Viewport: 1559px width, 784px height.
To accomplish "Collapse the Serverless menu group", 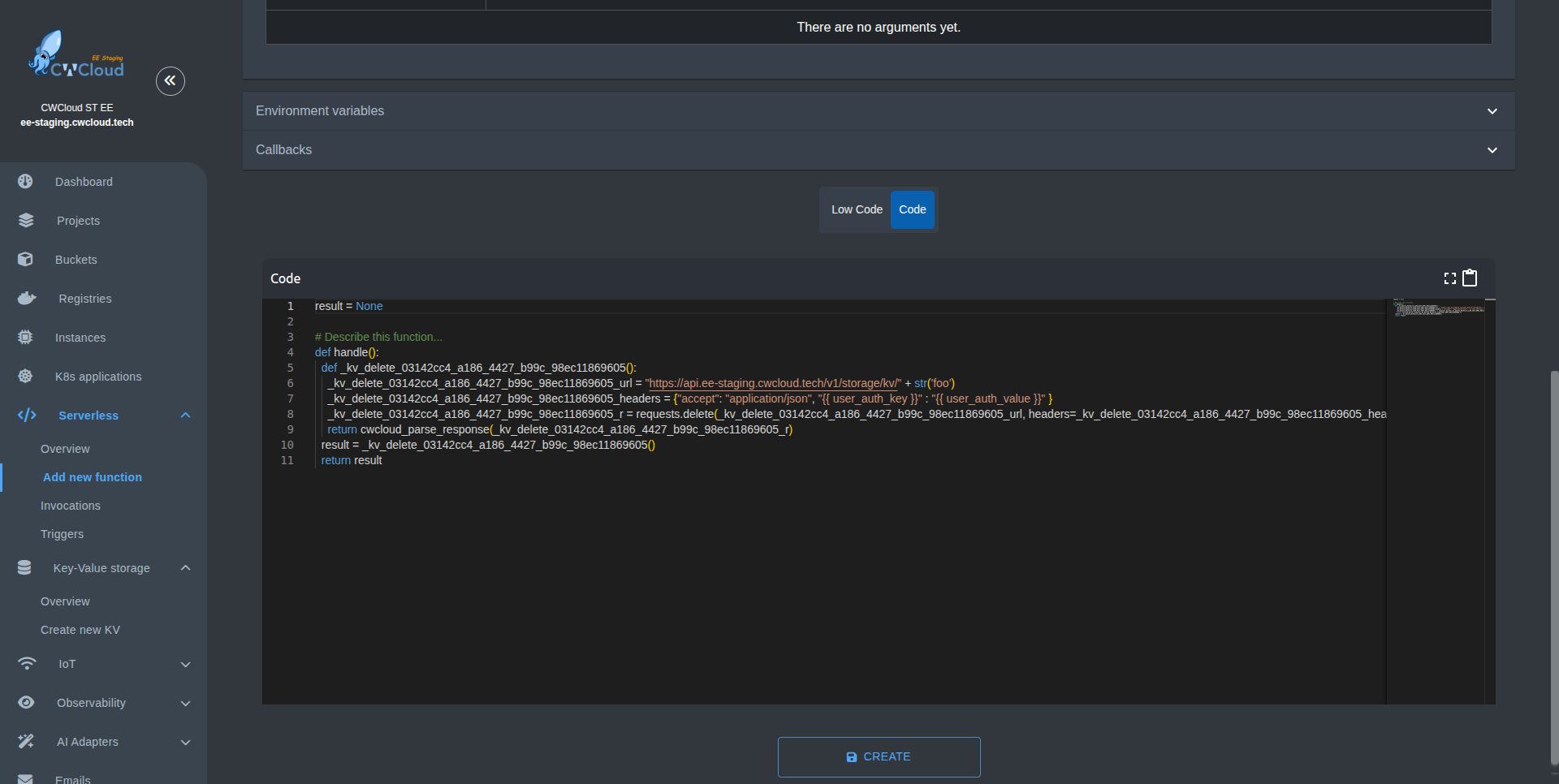I will (185, 416).
